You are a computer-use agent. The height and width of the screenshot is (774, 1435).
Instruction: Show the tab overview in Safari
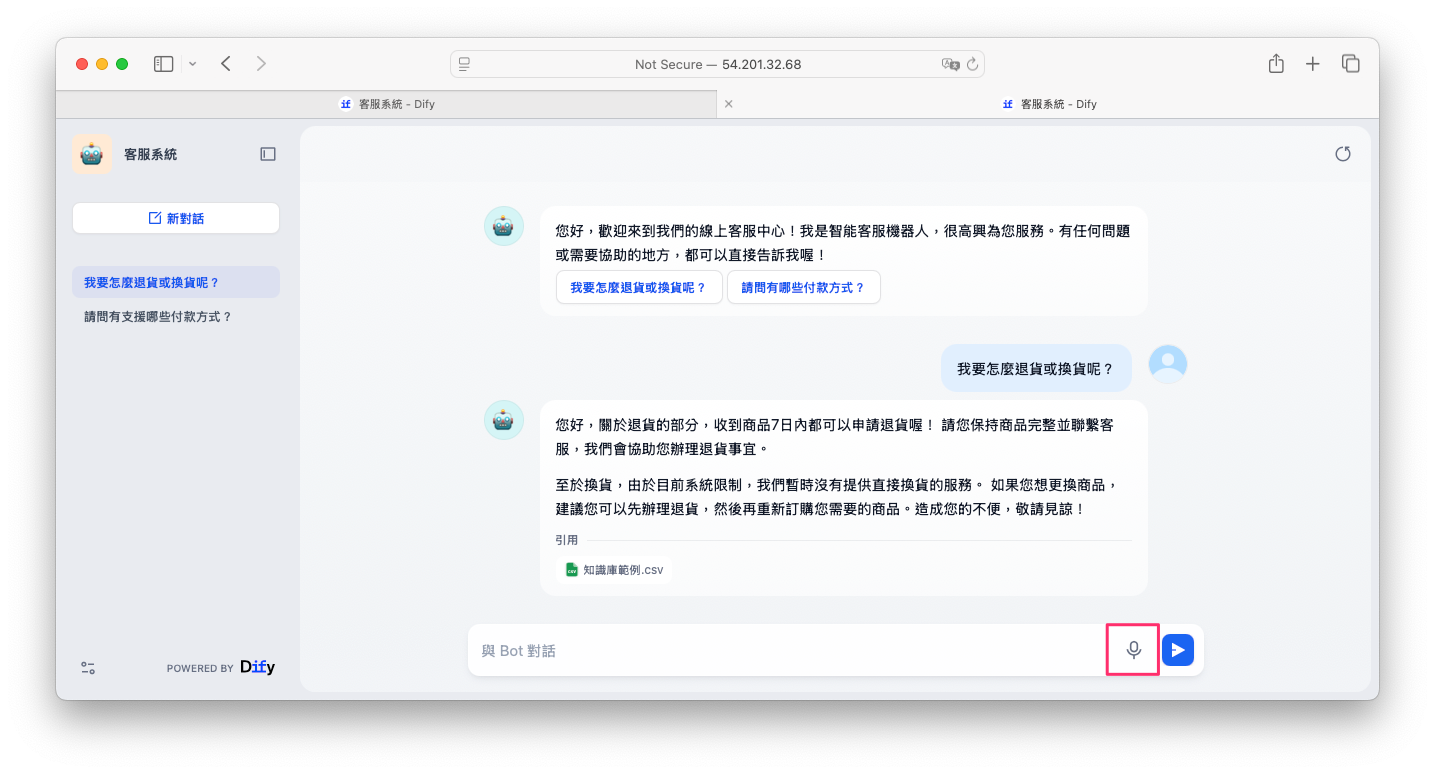(1350, 64)
